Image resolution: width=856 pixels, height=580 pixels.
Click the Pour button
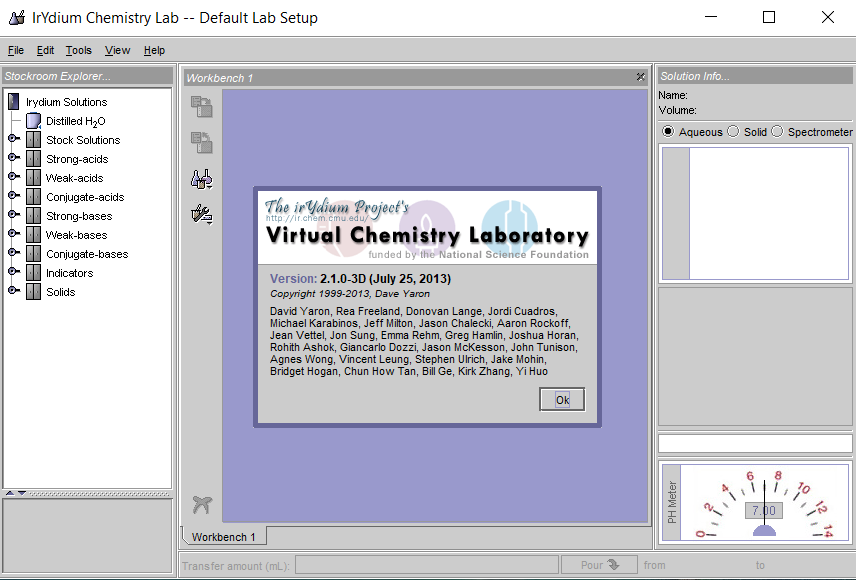point(598,564)
